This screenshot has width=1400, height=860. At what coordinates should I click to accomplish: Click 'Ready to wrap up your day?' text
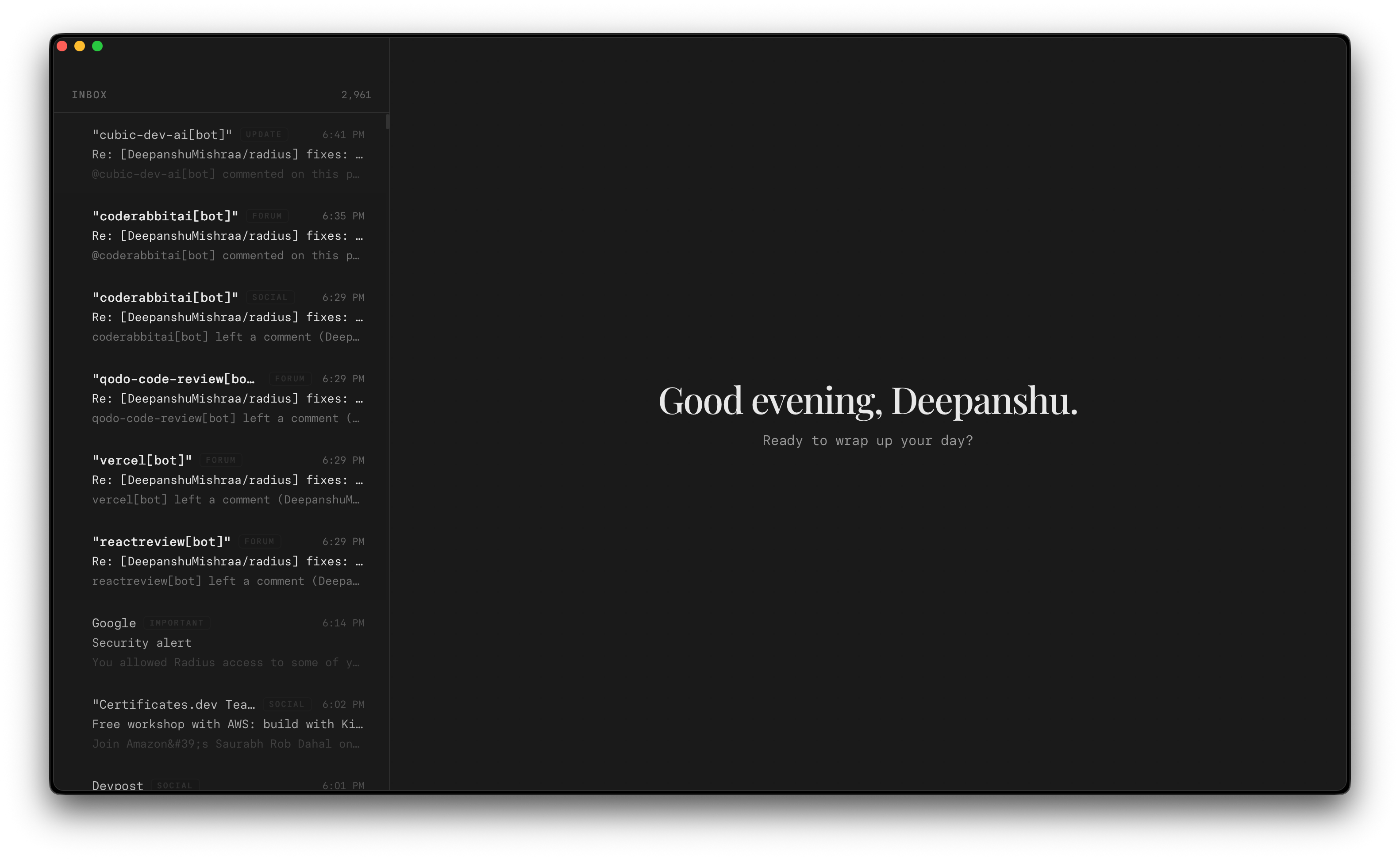tap(868, 440)
